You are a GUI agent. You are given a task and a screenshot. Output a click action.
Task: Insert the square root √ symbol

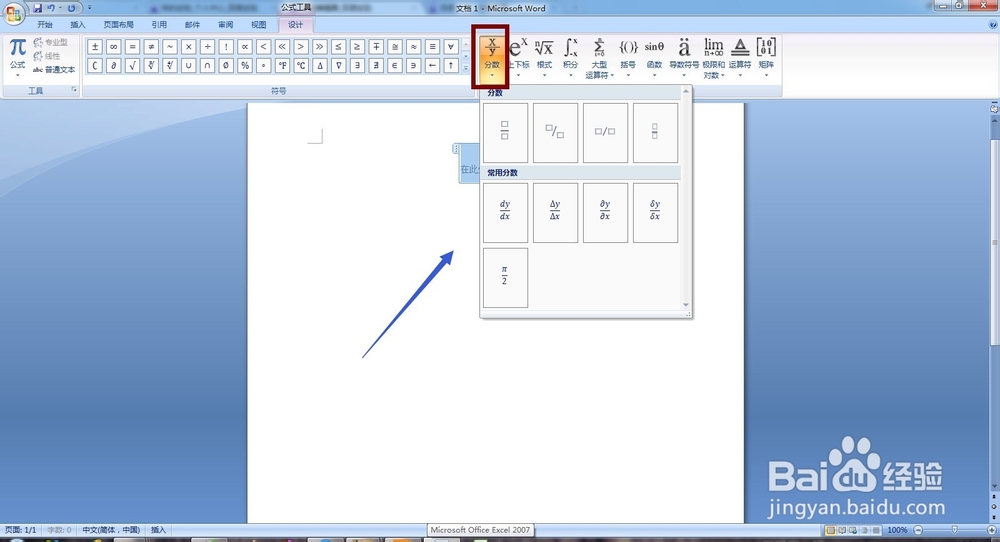tap(133, 65)
